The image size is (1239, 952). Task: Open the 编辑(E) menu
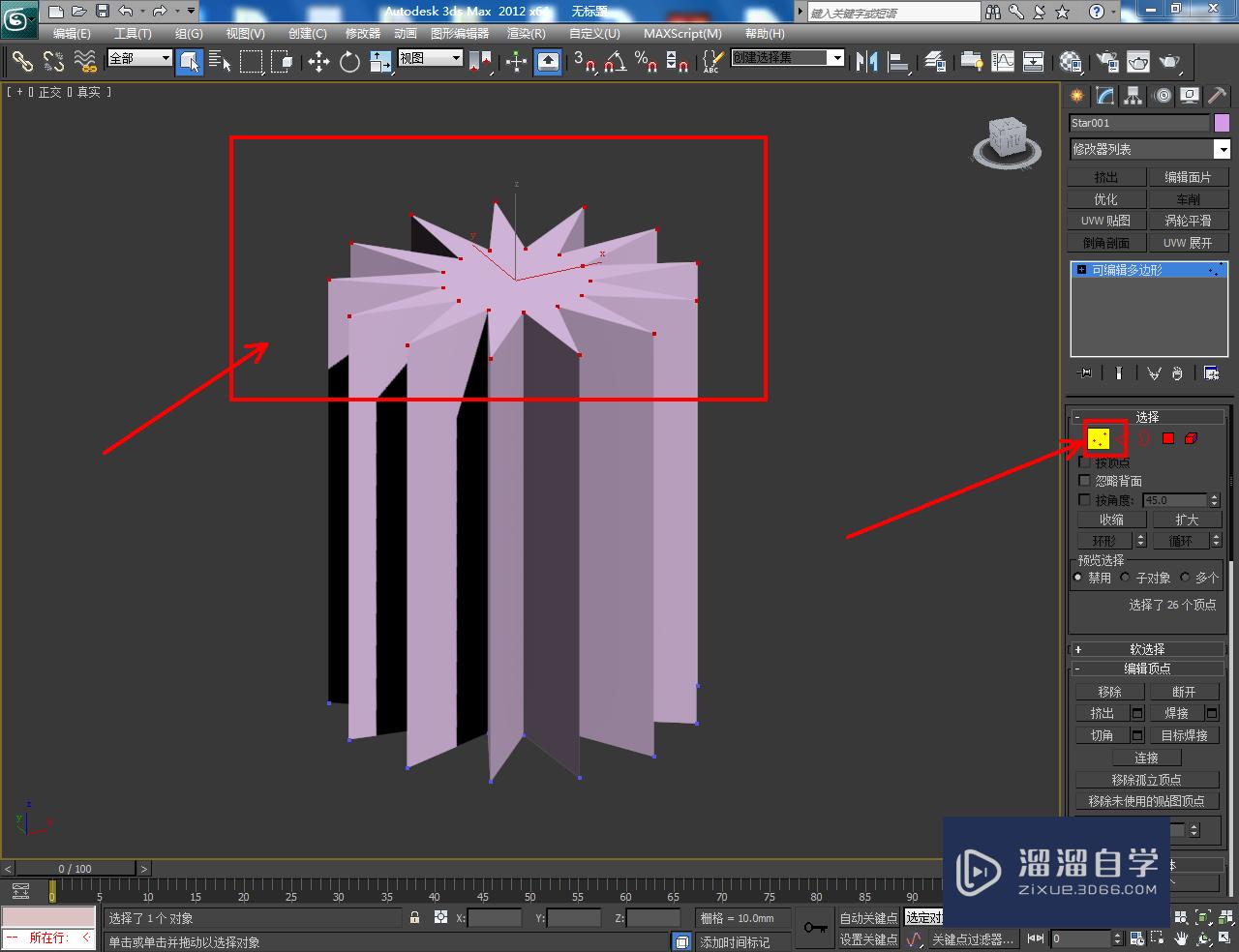(x=72, y=33)
